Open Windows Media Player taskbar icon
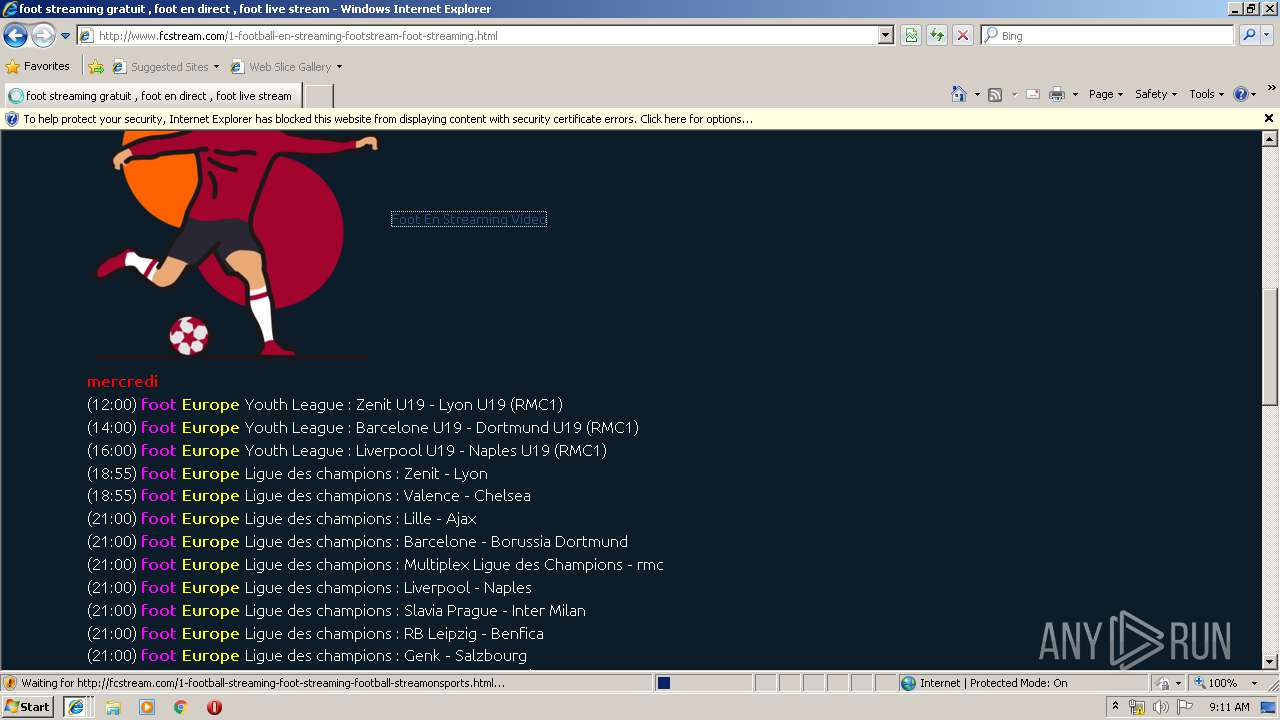This screenshot has height=720, width=1280. point(147,707)
